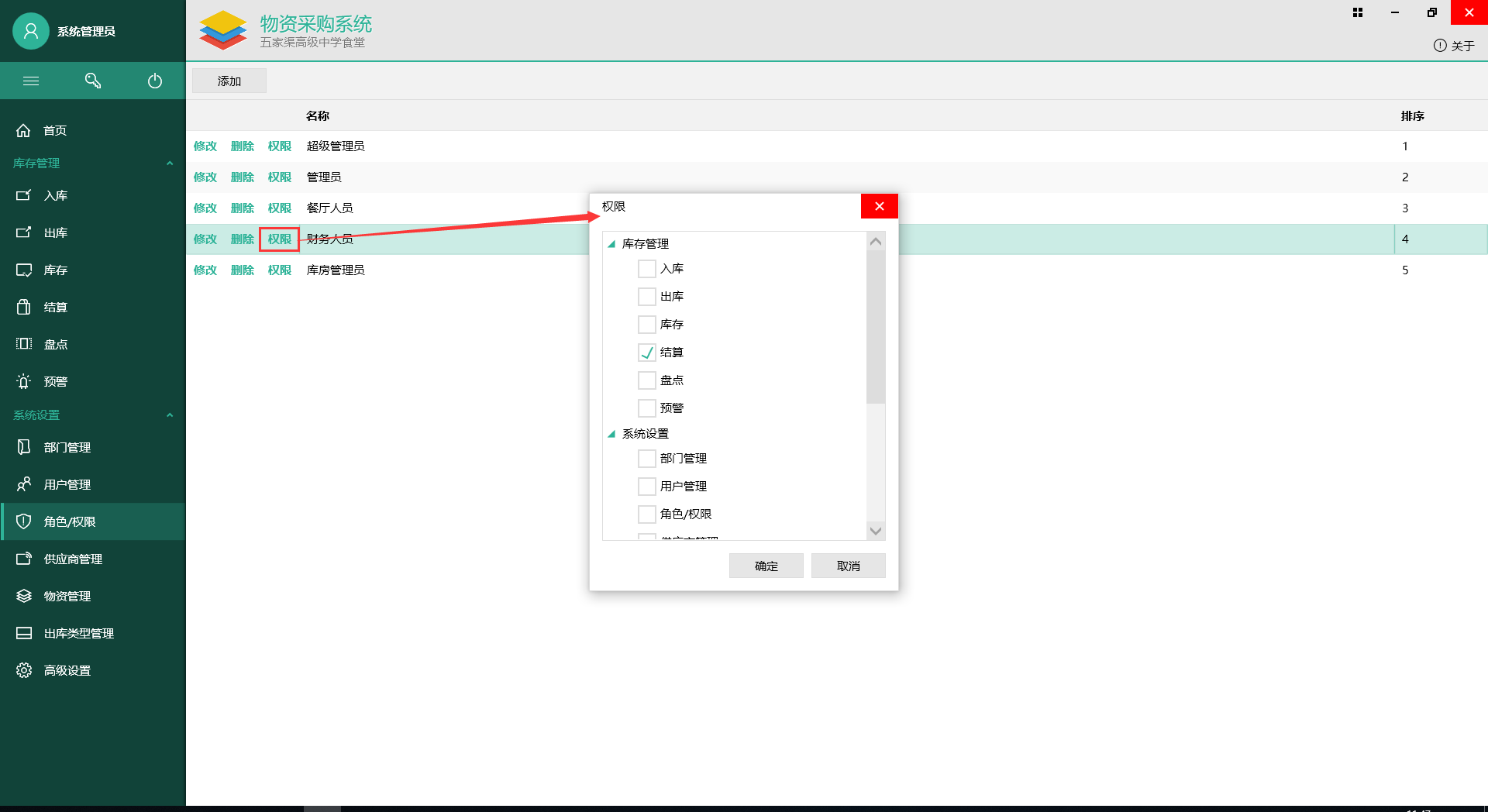Click the search key icon in sidebar
Image resolution: width=1488 pixels, height=812 pixels.
(93, 81)
